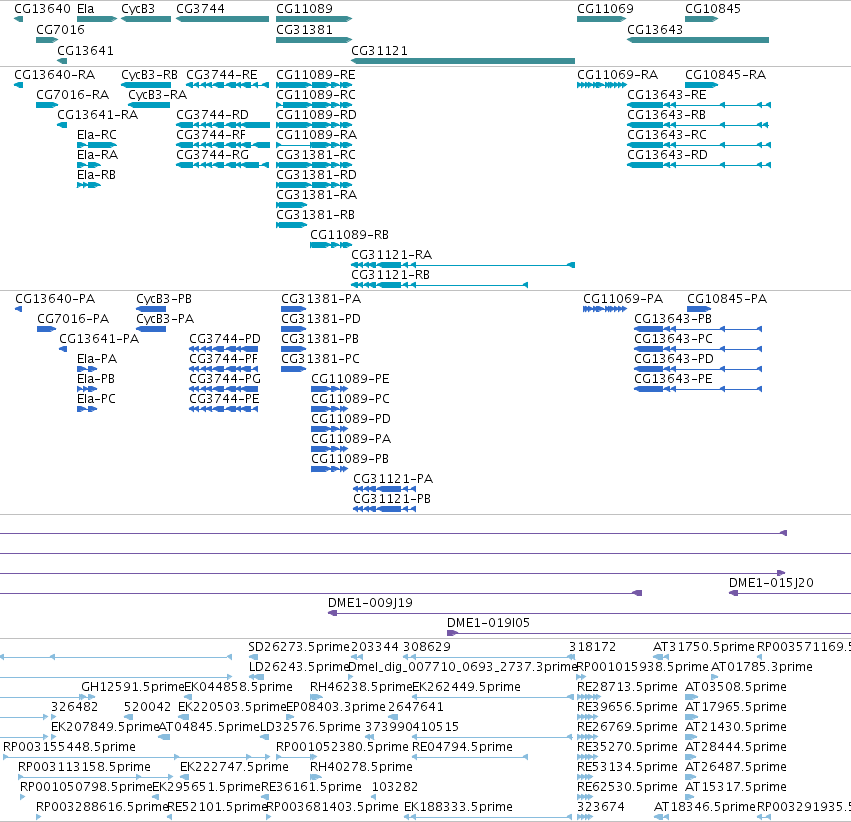
Task: Select protein CycB3-PB
Action: (x=151, y=309)
